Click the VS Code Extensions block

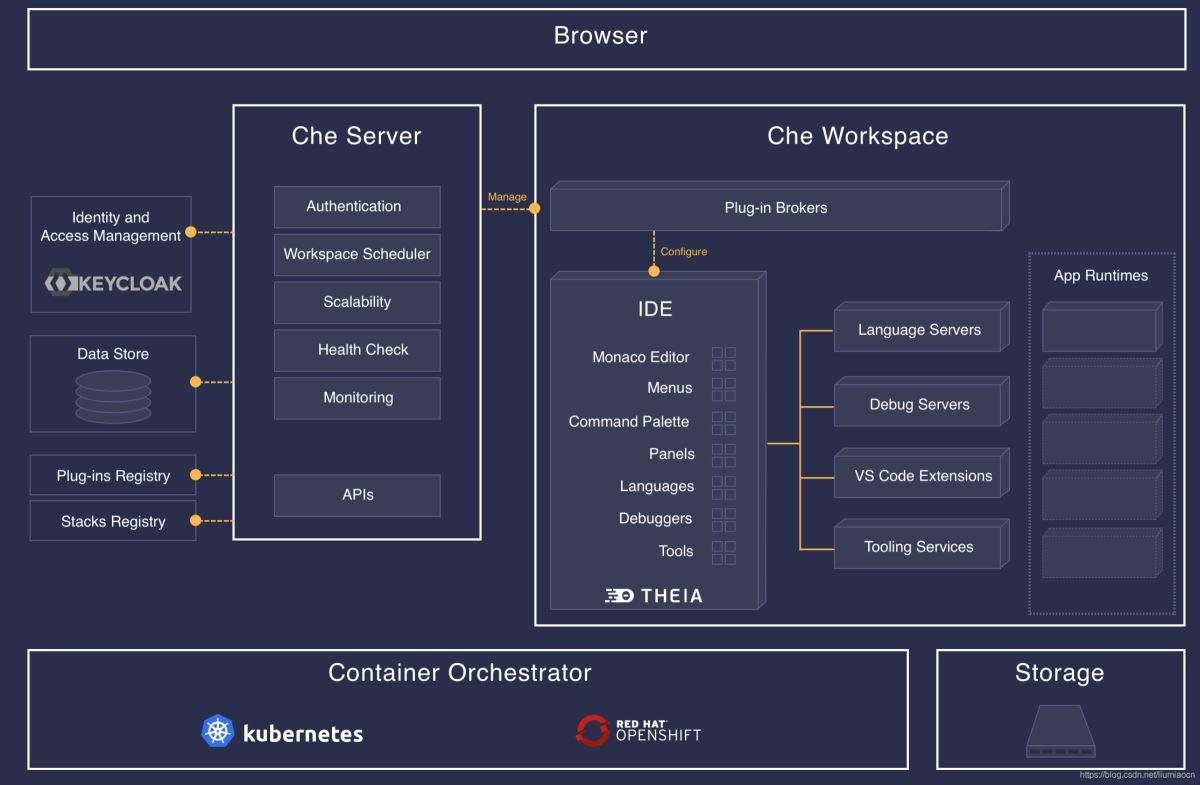(x=921, y=477)
